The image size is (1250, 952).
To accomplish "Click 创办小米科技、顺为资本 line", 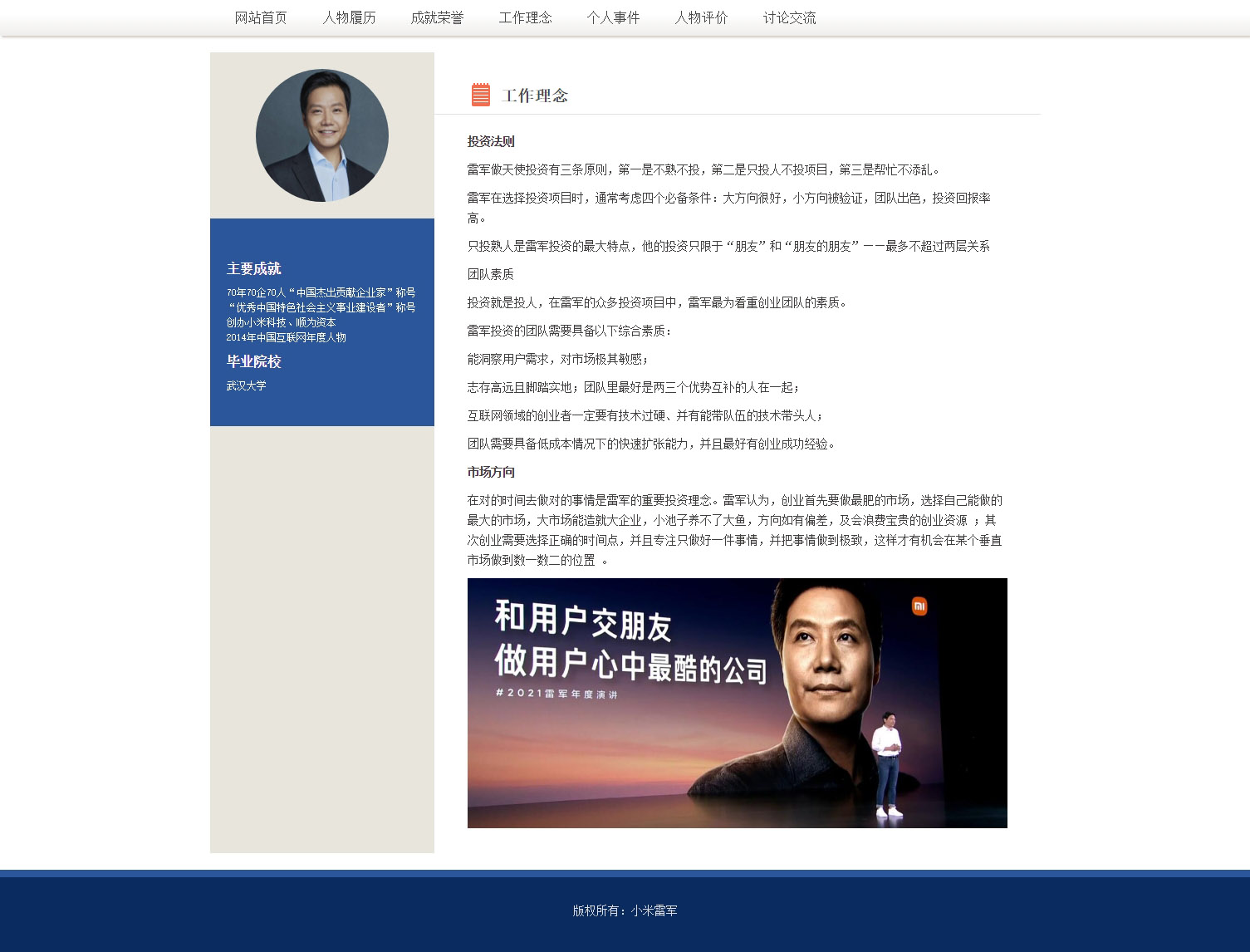I will pos(282,322).
